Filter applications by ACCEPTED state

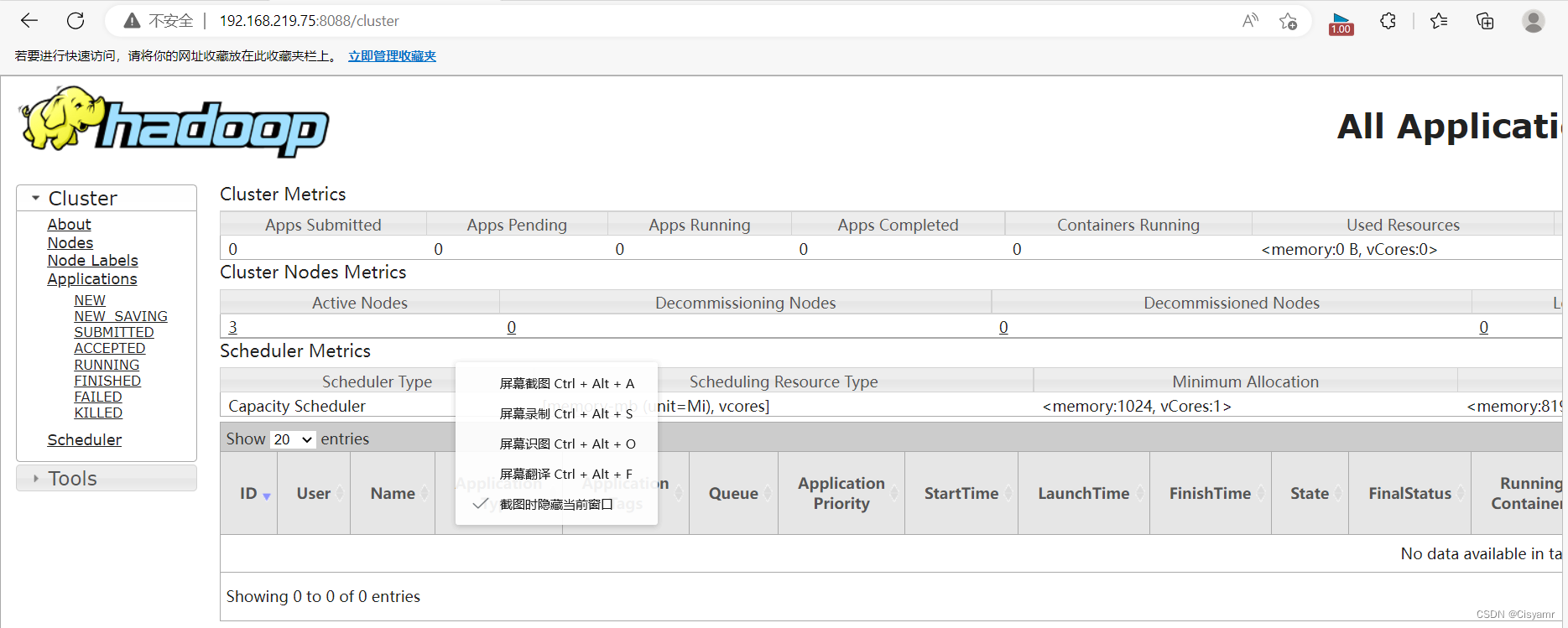pos(110,348)
